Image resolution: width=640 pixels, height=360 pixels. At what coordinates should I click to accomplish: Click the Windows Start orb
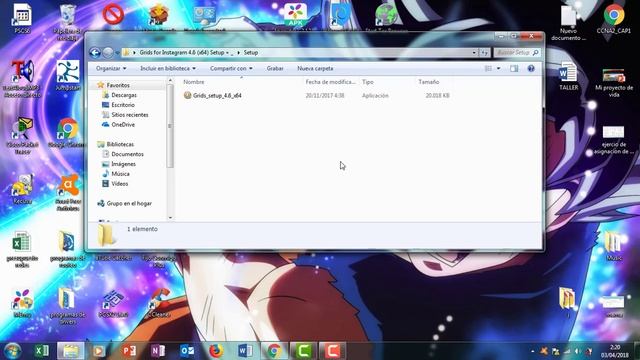(x=13, y=351)
